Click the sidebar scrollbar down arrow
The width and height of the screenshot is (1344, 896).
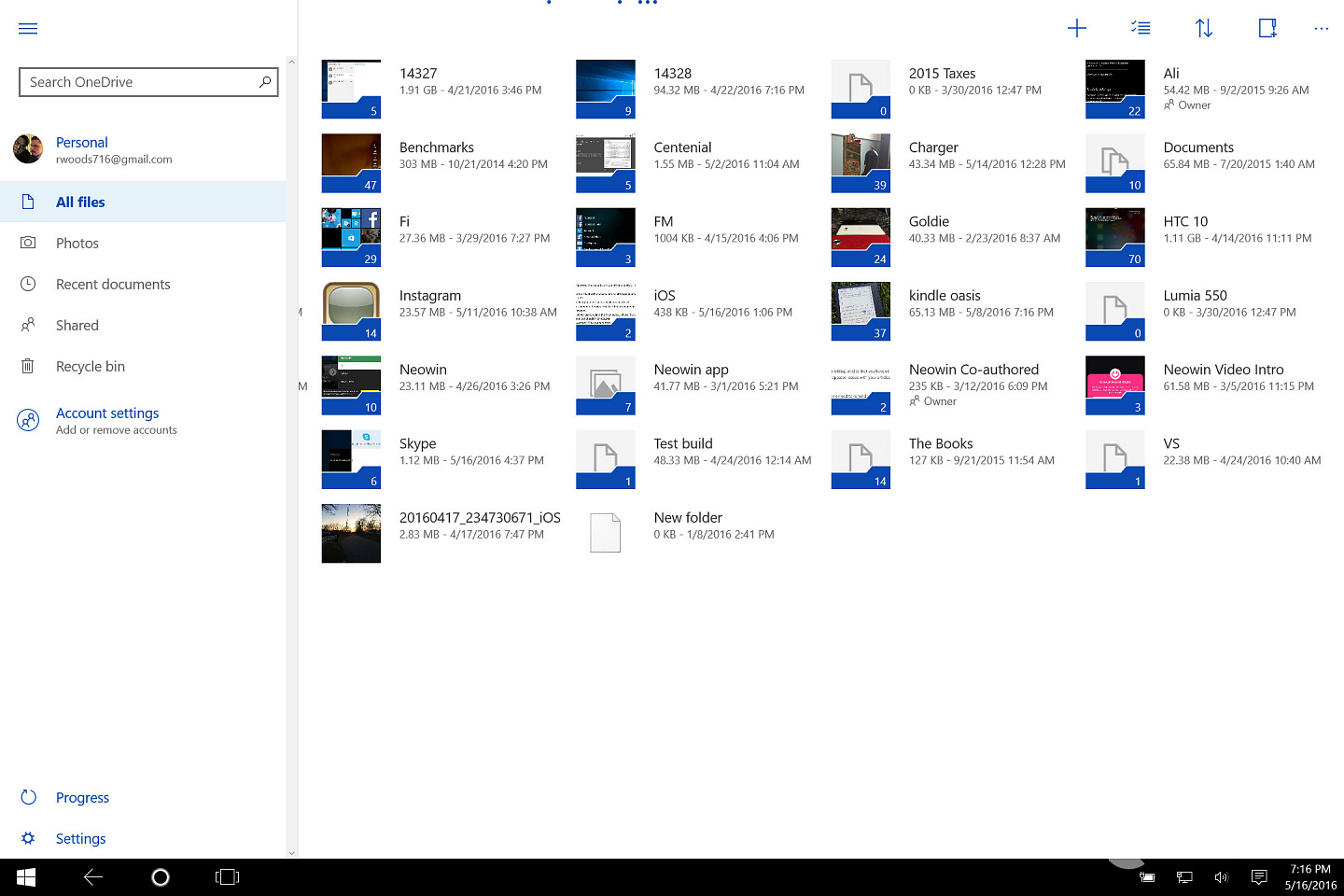(292, 853)
